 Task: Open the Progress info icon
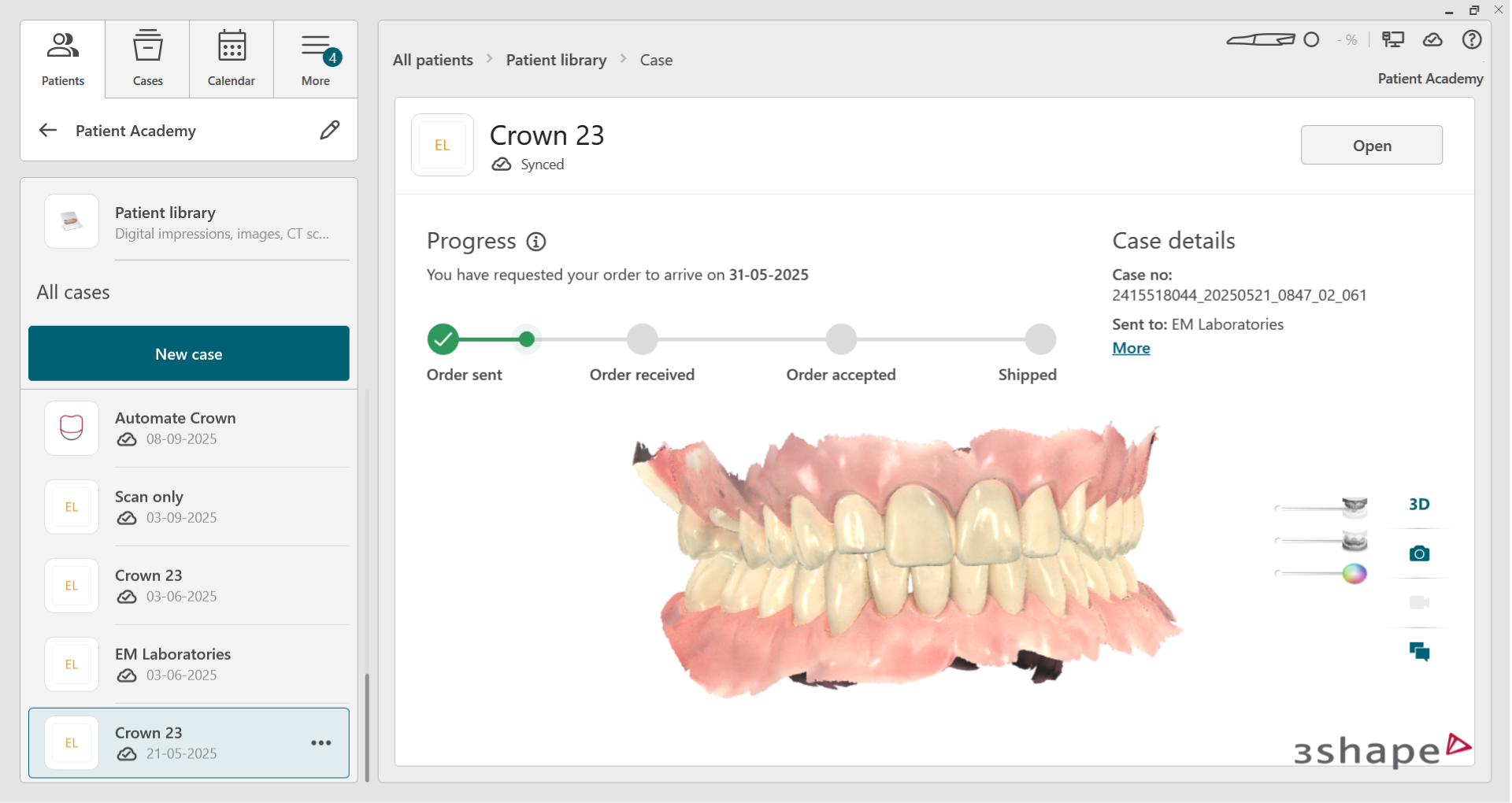(536, 242)
